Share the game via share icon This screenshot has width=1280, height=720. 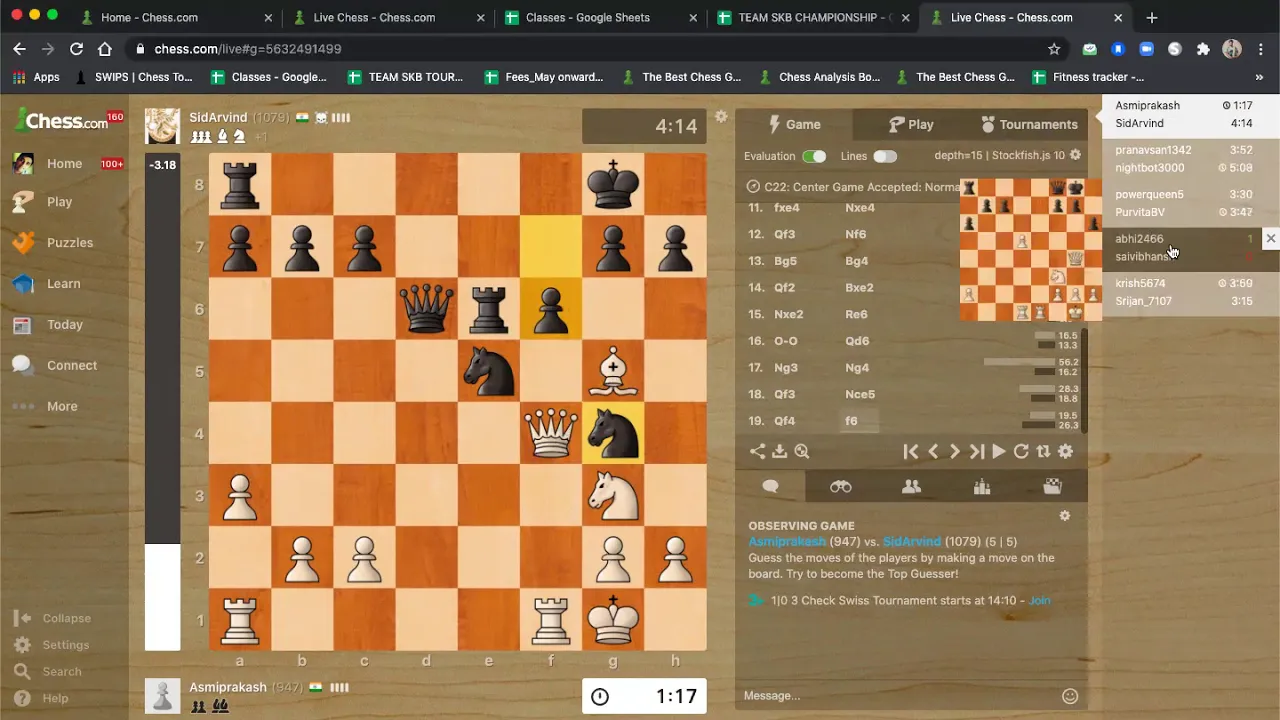[x=757, y=451]
